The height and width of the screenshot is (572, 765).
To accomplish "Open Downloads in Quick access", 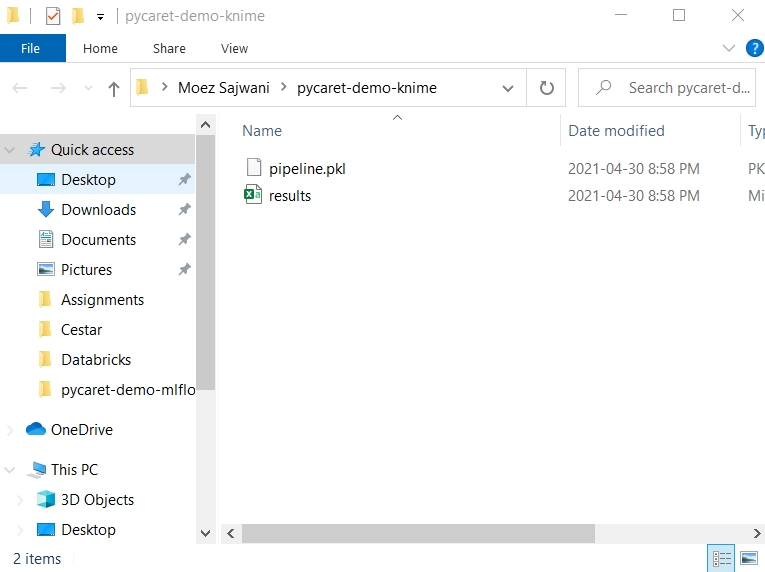I will click(98, 210).
